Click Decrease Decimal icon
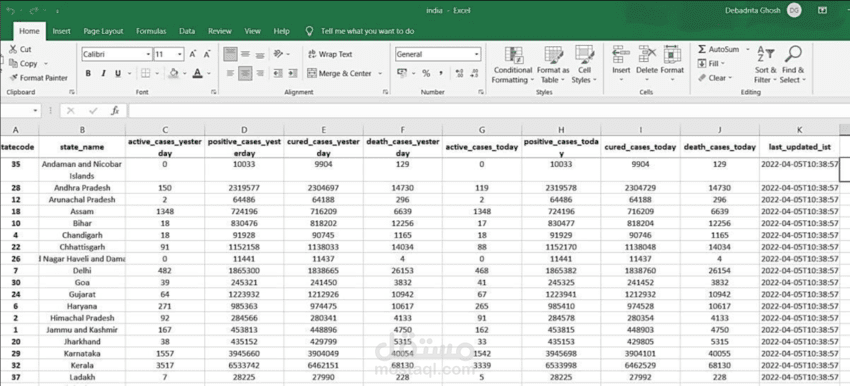The image size is (850, 386). [474, 73]
